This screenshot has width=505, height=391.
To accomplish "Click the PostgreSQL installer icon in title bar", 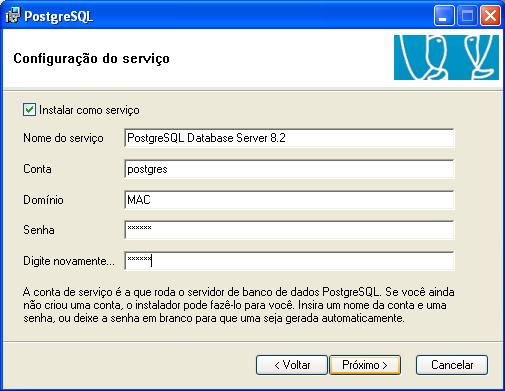I will point(13,16).
